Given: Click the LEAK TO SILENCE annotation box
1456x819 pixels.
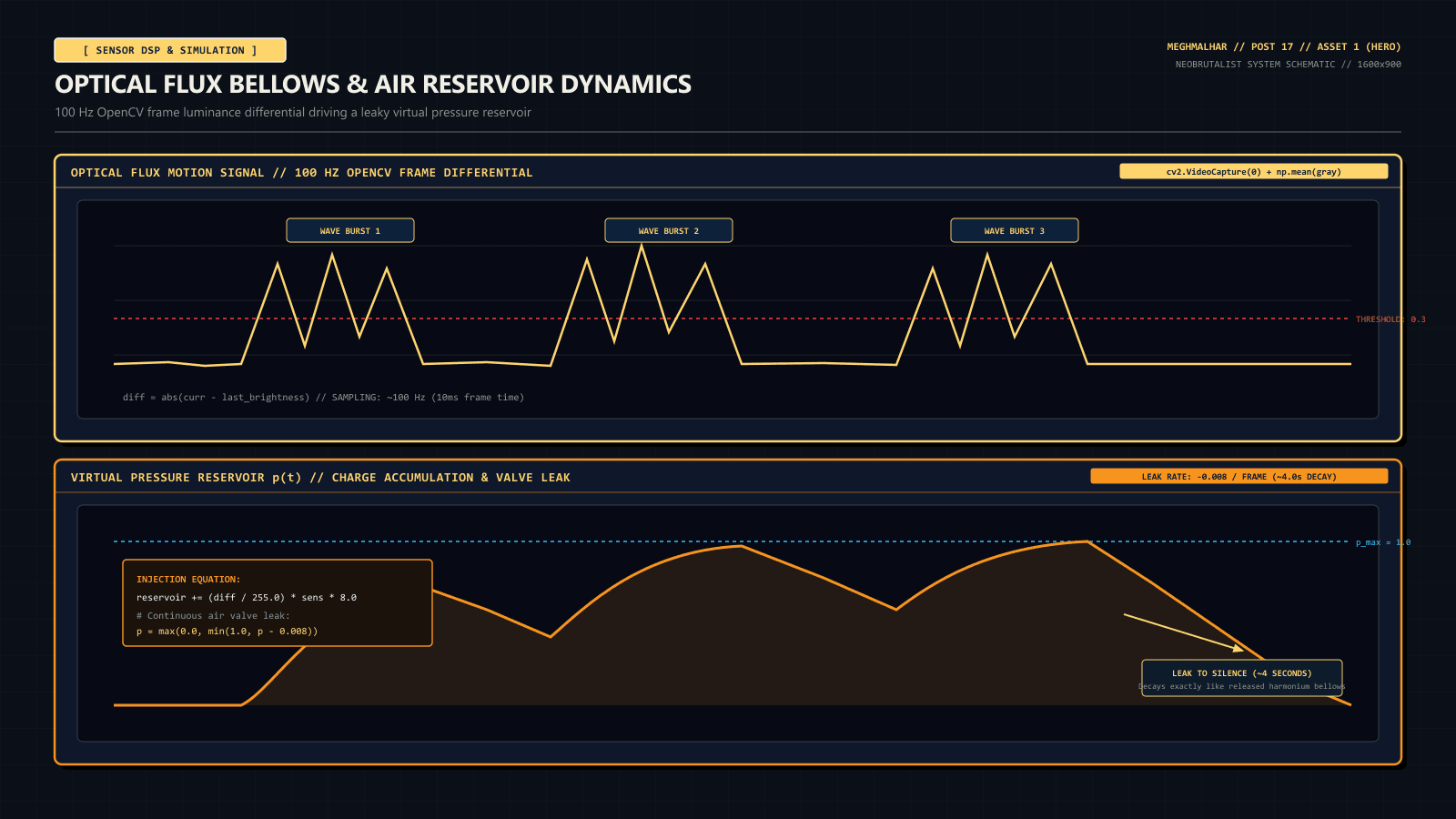Looking at the screenshot, I should (1242, 678).
